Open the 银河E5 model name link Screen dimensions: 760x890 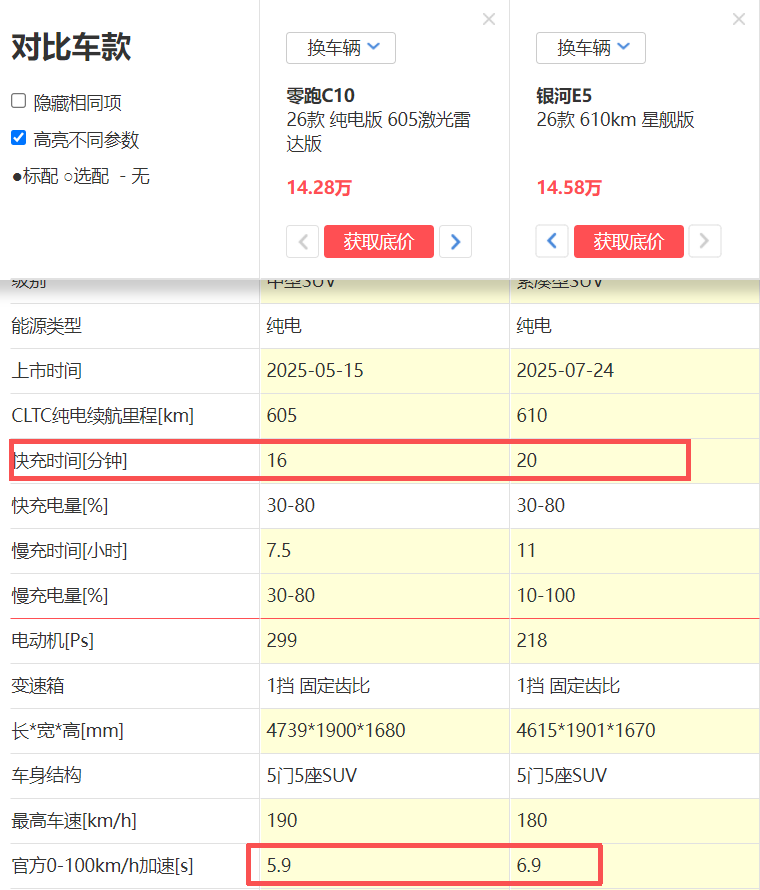(x=564, y=96)
